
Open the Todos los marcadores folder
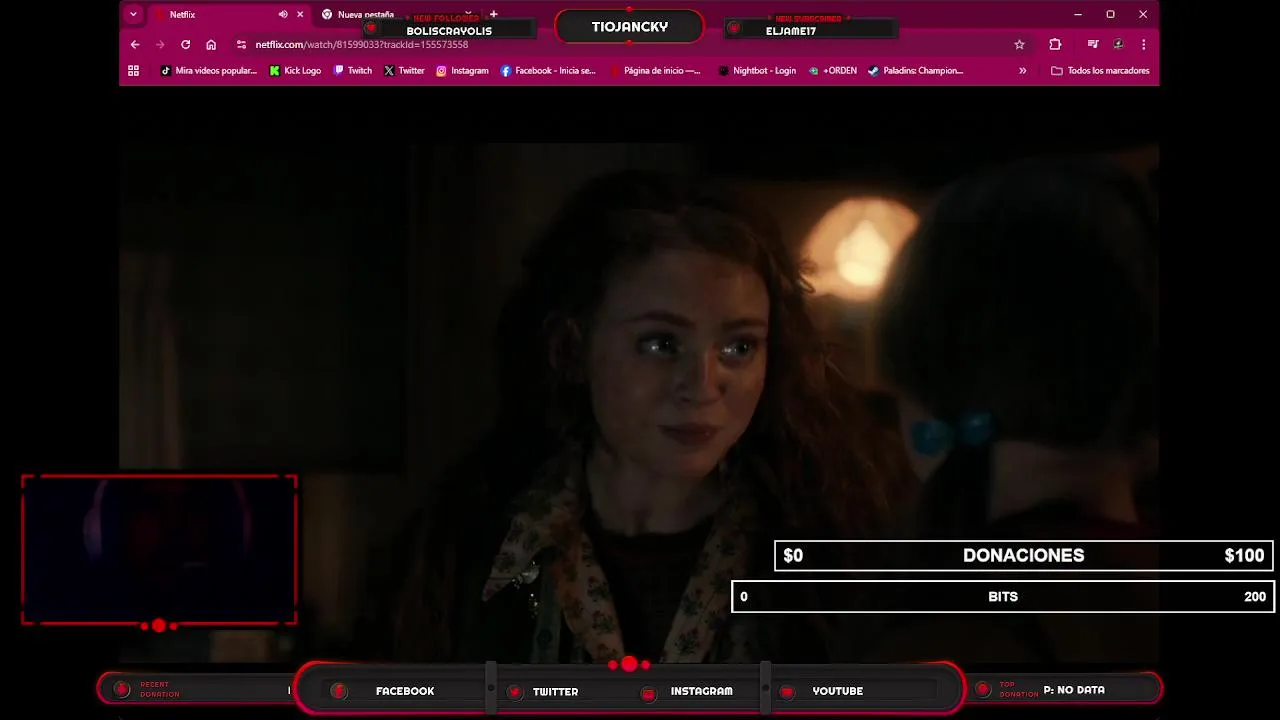tap(1100, 71)
